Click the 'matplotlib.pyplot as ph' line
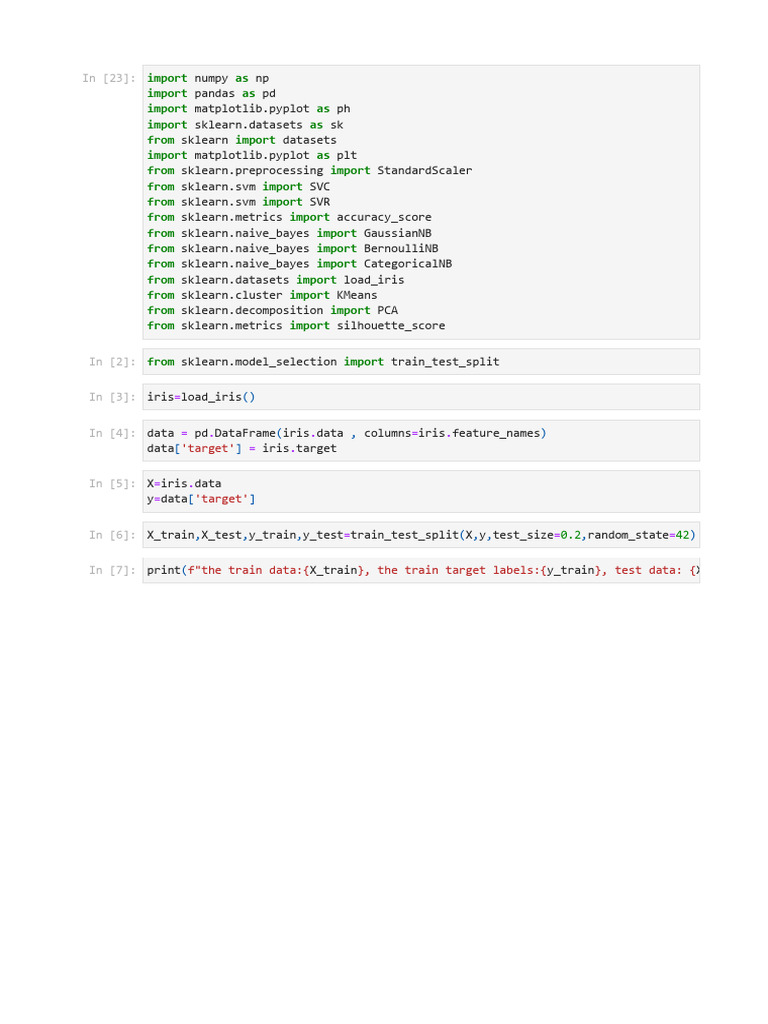 point(249,109)
